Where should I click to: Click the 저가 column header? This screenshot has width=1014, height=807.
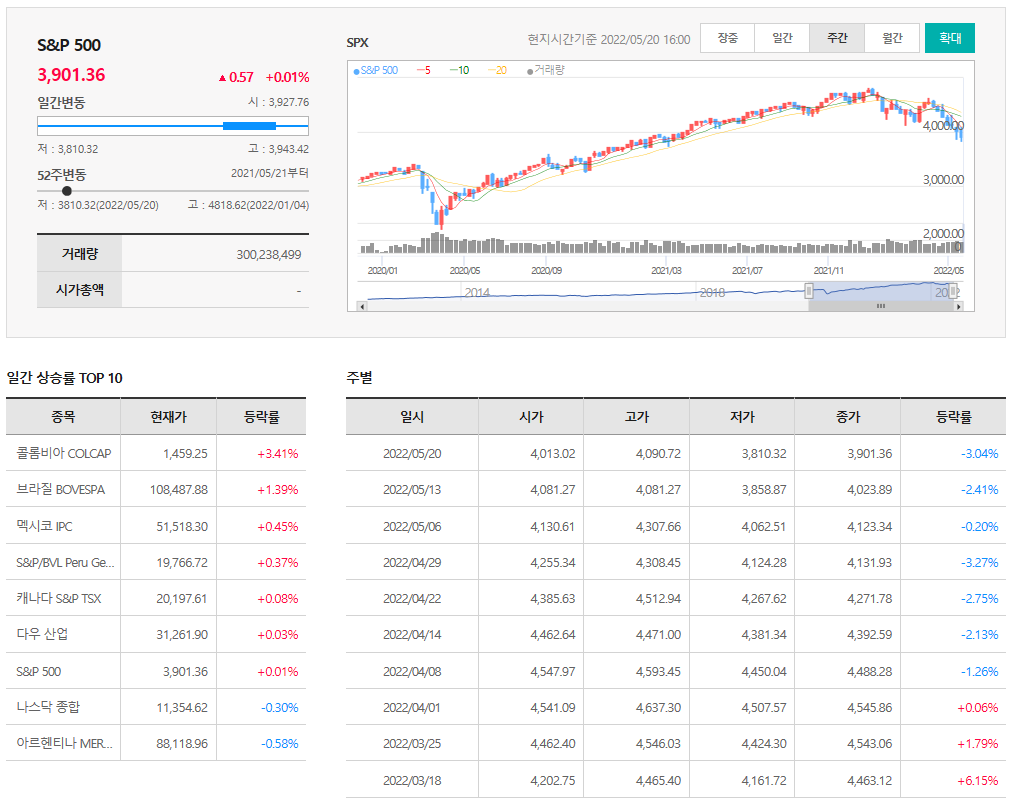pyautogui.click(x=742, y=417)
